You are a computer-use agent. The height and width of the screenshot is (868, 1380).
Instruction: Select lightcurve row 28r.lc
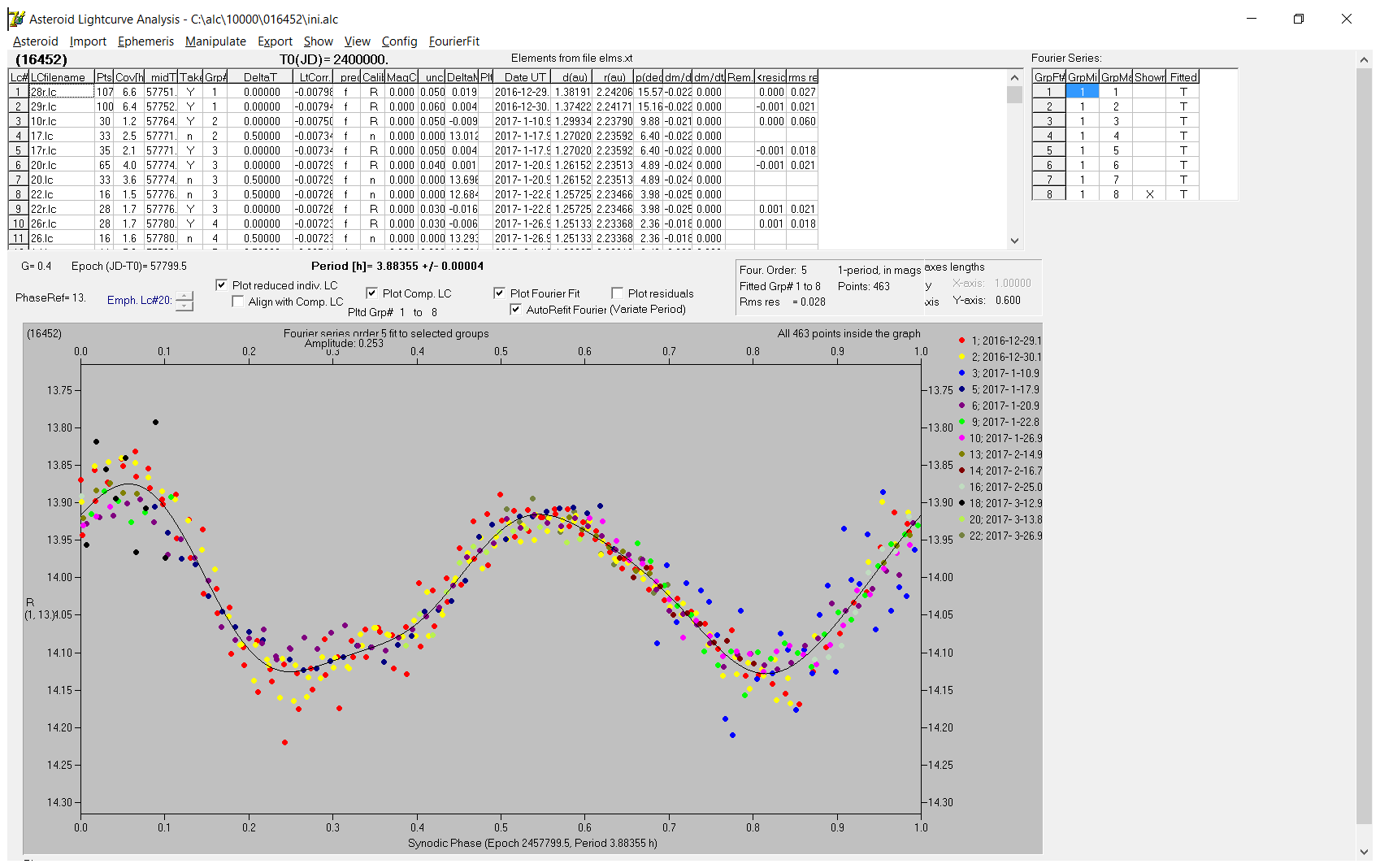tap(413, 92)
